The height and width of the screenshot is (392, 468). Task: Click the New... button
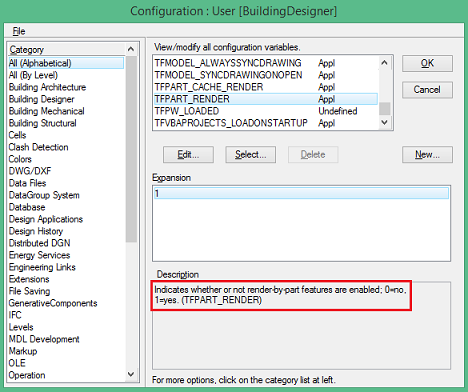coord(427,155)
